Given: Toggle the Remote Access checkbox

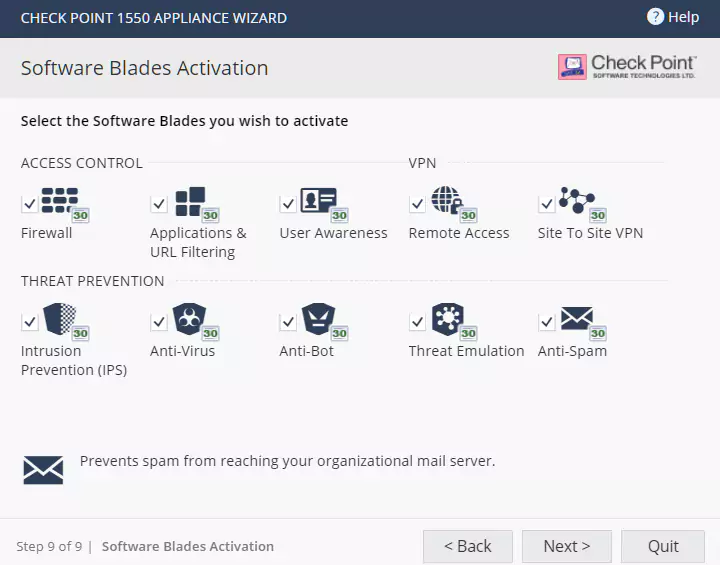Looking at the screenshot, I should (417, 204).
